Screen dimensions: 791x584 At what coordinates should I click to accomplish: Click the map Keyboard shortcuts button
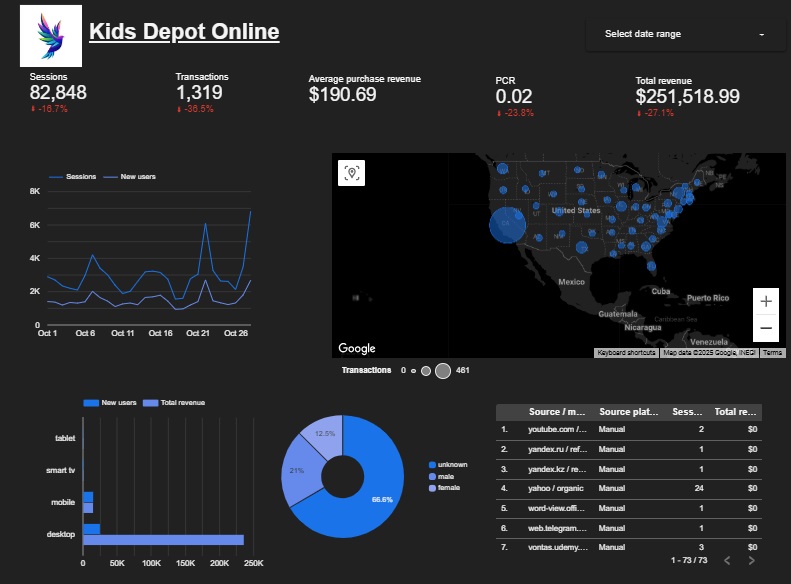[x=627, y=353]
